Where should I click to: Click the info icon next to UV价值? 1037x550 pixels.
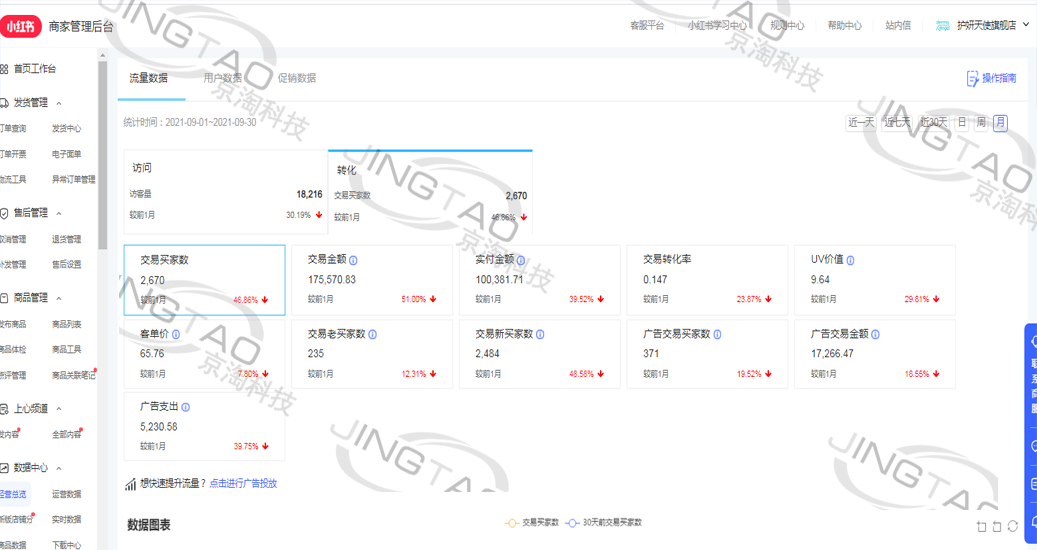pos(850,260)
